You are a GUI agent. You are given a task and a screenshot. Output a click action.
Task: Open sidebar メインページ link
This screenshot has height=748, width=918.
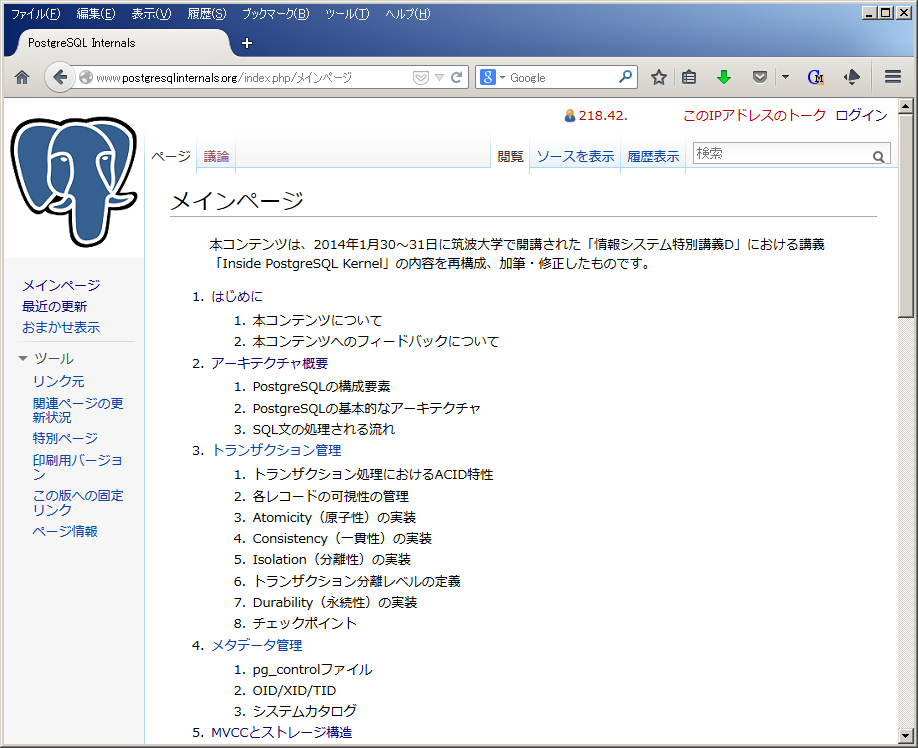click(61, 285)
